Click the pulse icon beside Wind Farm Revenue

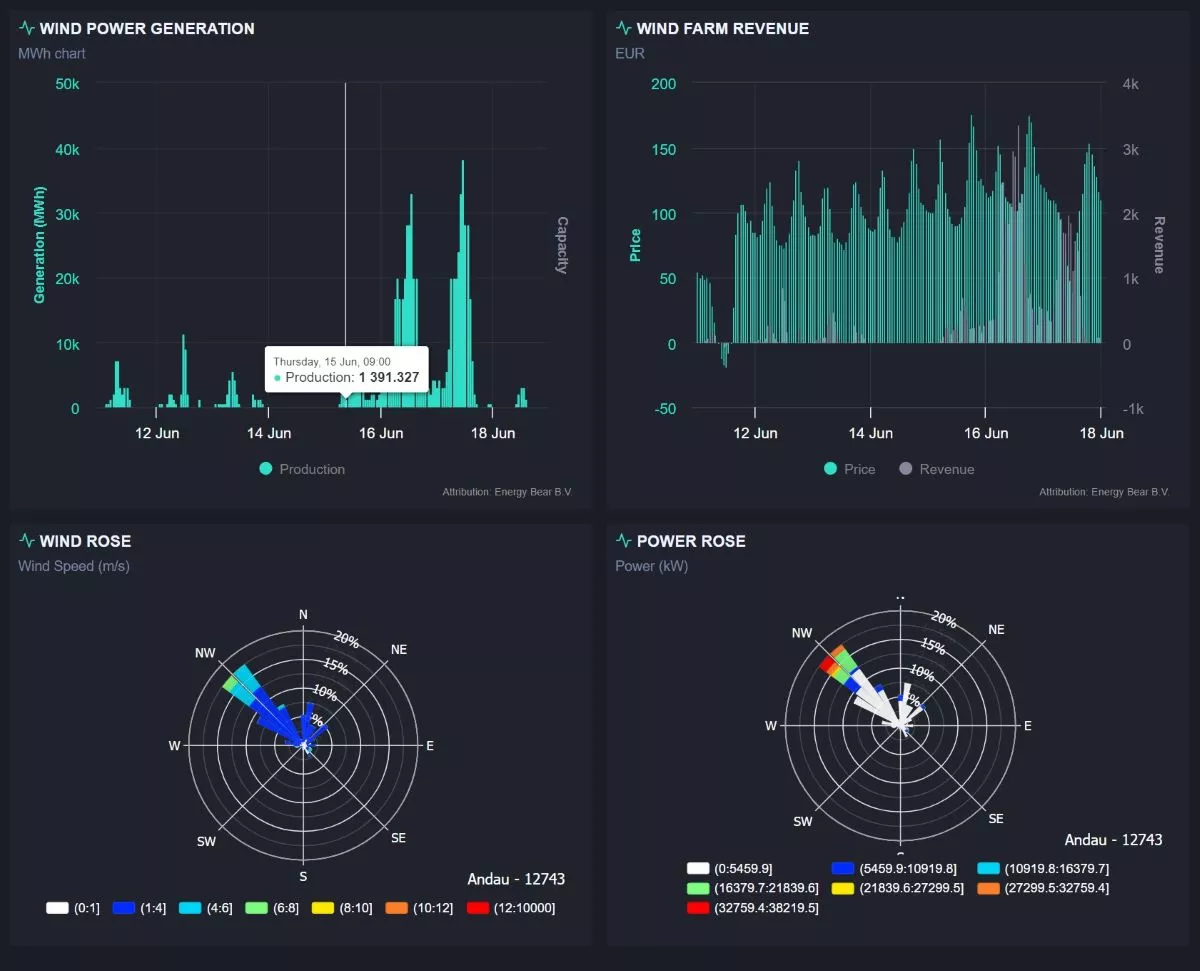[x=623, y=28]
